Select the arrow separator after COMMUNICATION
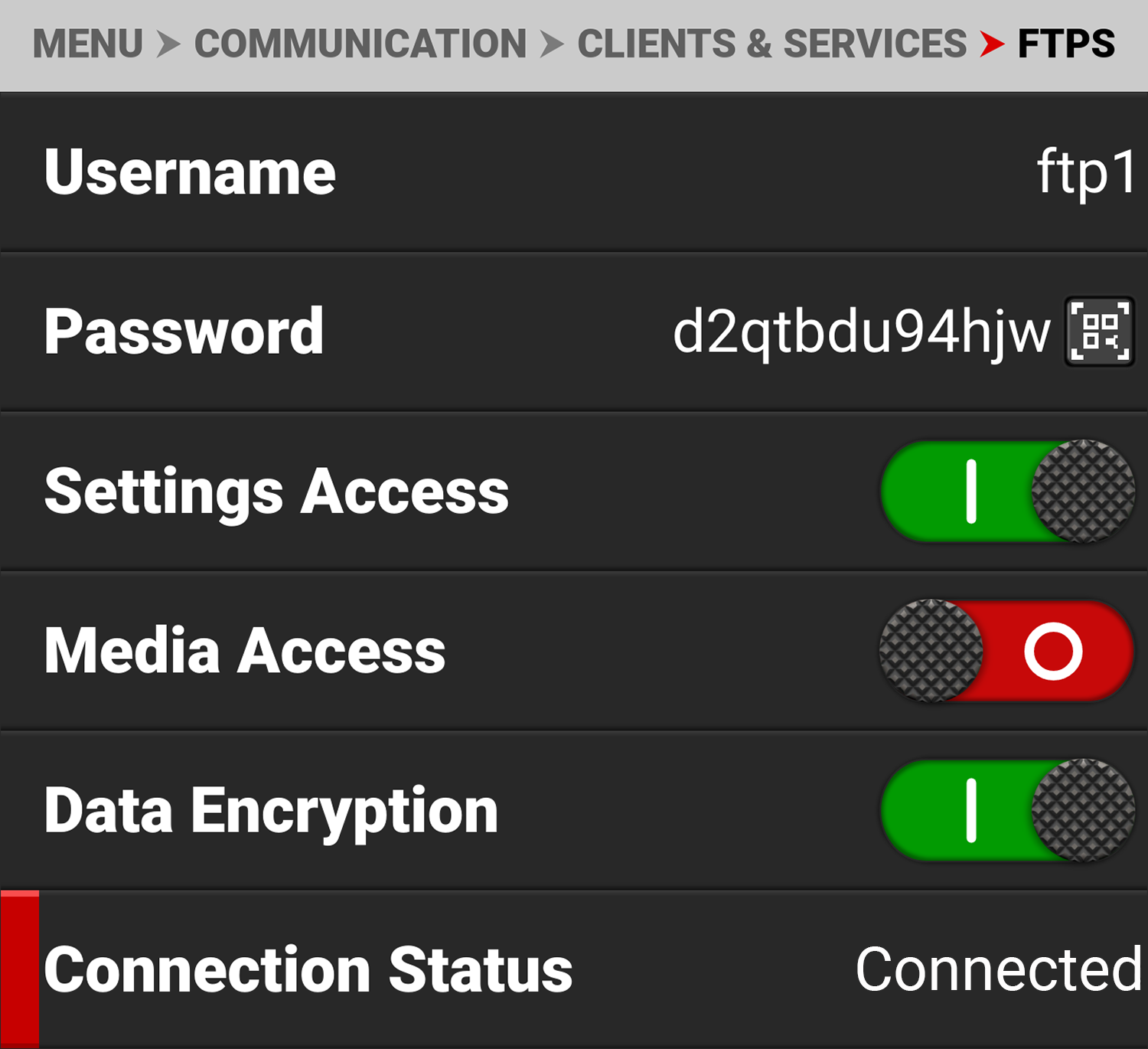The height and width of the screenshot is (1049, 1148). 550,44
